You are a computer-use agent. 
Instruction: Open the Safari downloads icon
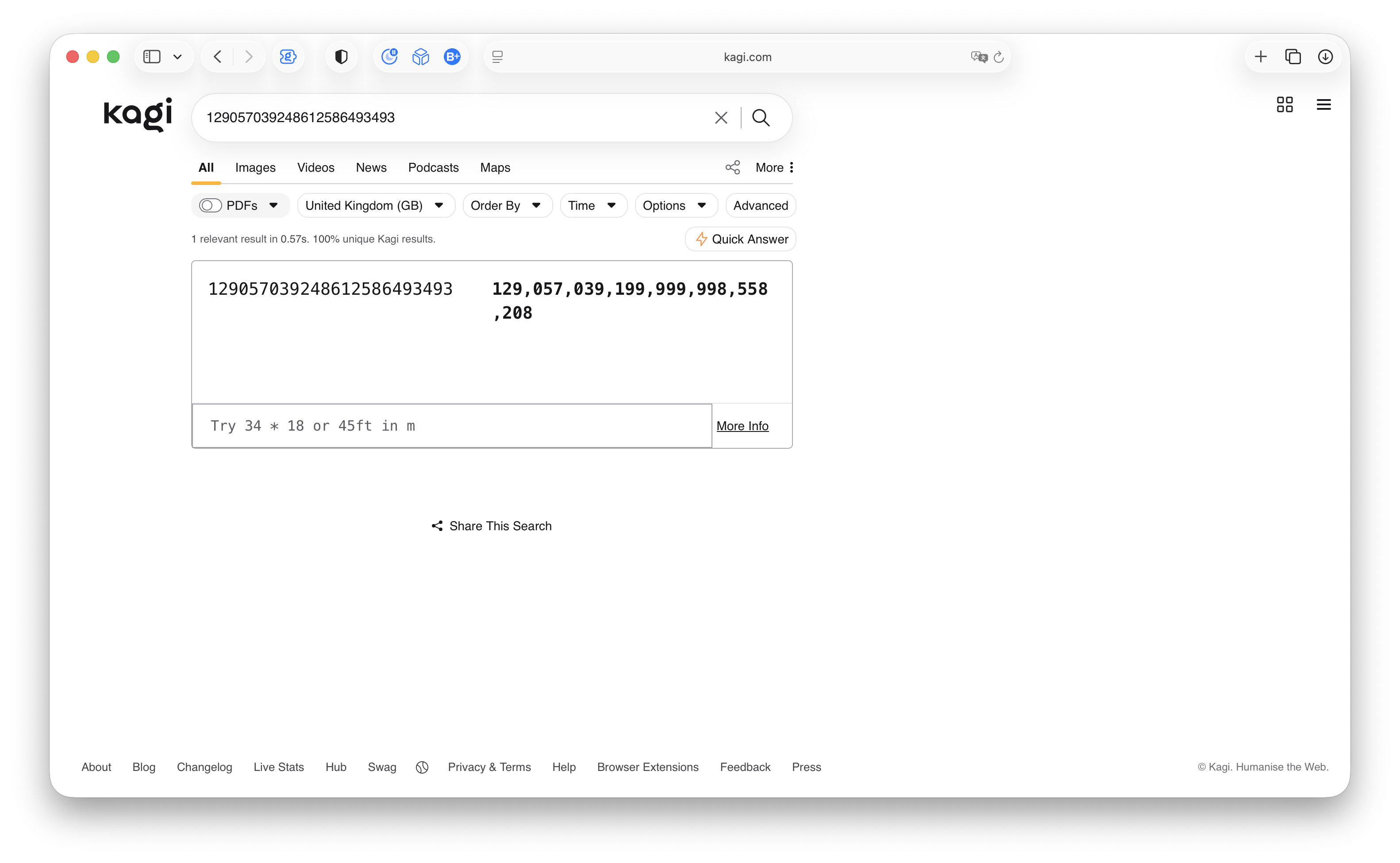[x=1325, y=57]
